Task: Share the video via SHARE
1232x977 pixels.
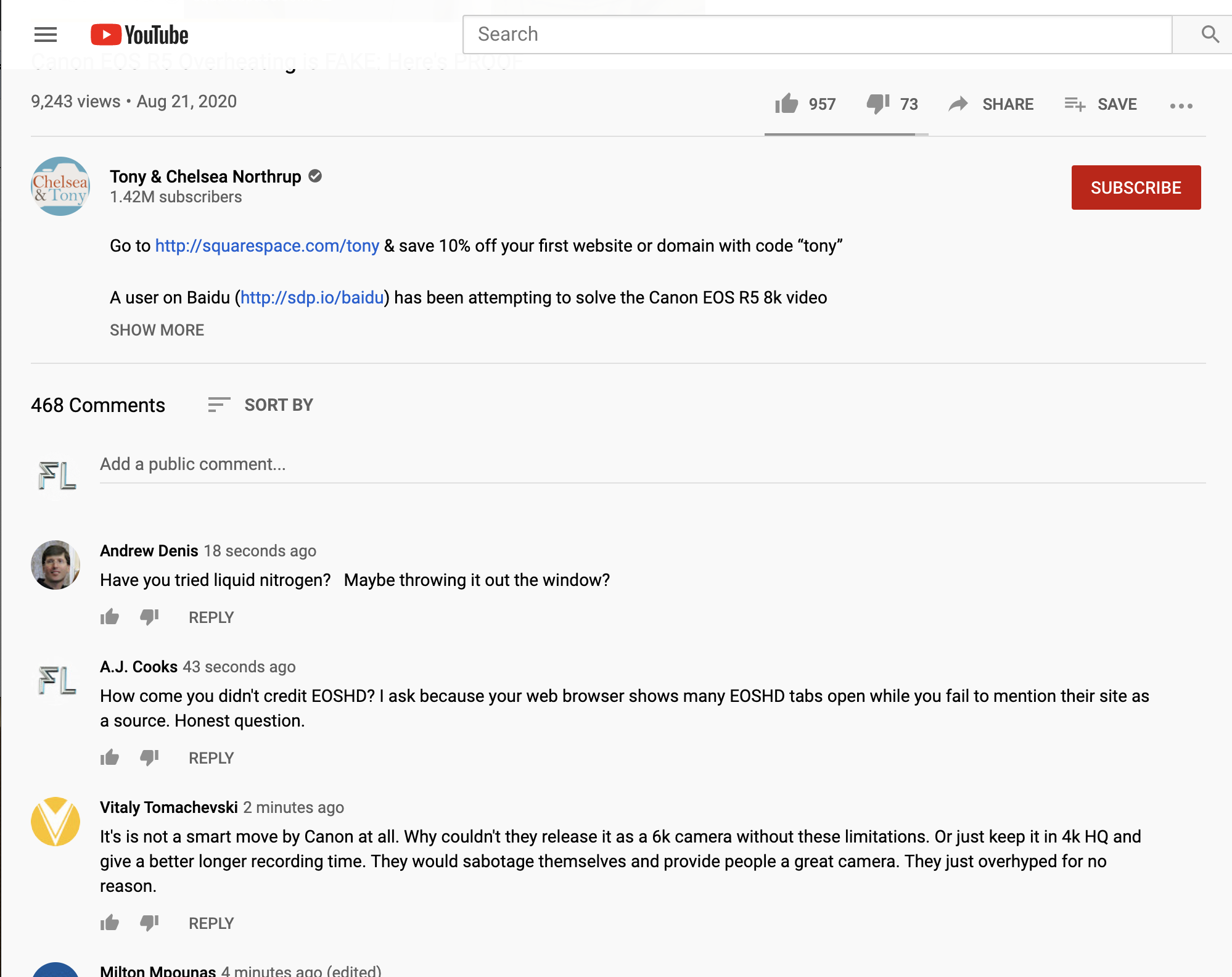Action: [x=991, y=104]
